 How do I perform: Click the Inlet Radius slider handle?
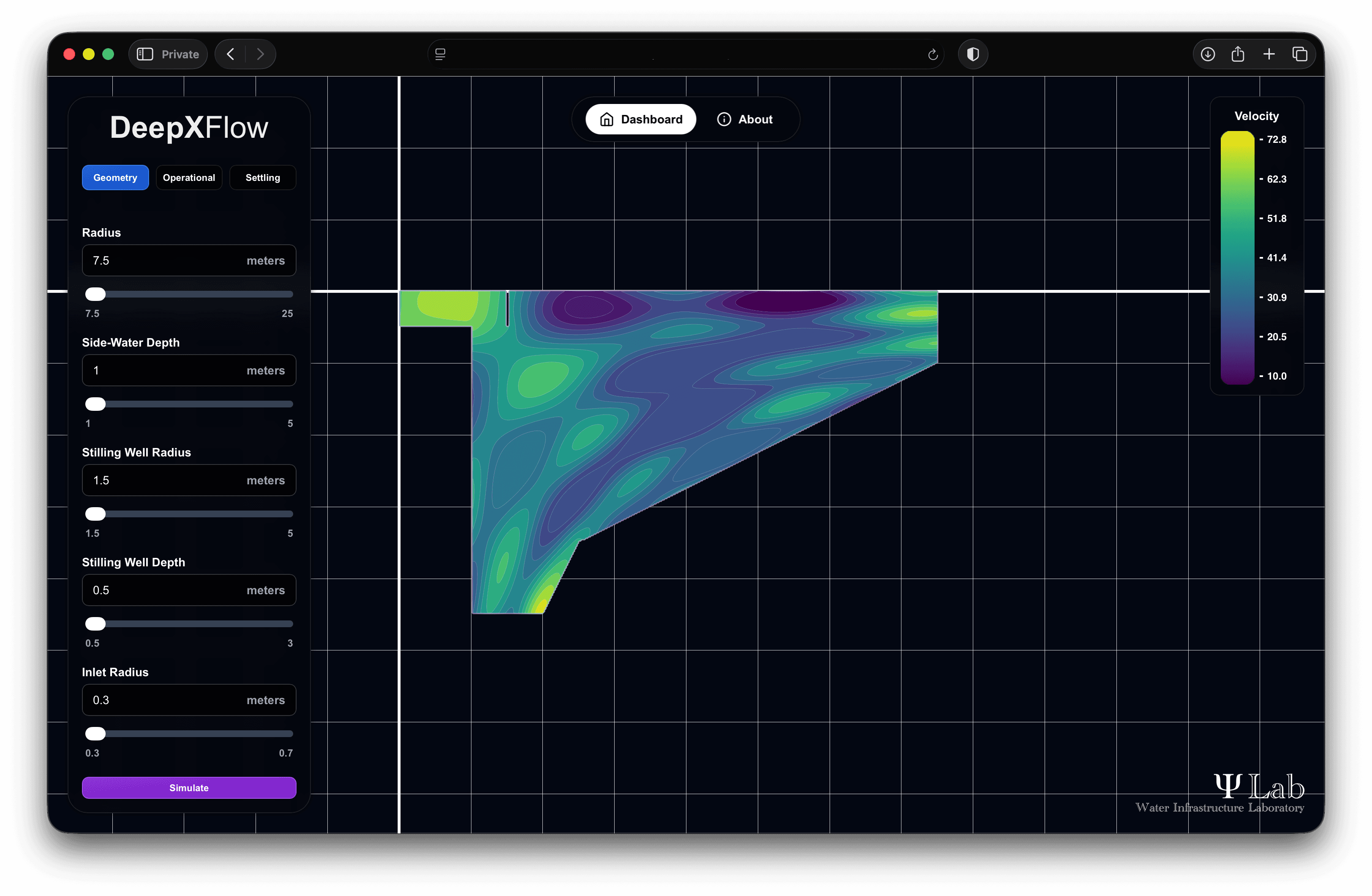(96, 734)
